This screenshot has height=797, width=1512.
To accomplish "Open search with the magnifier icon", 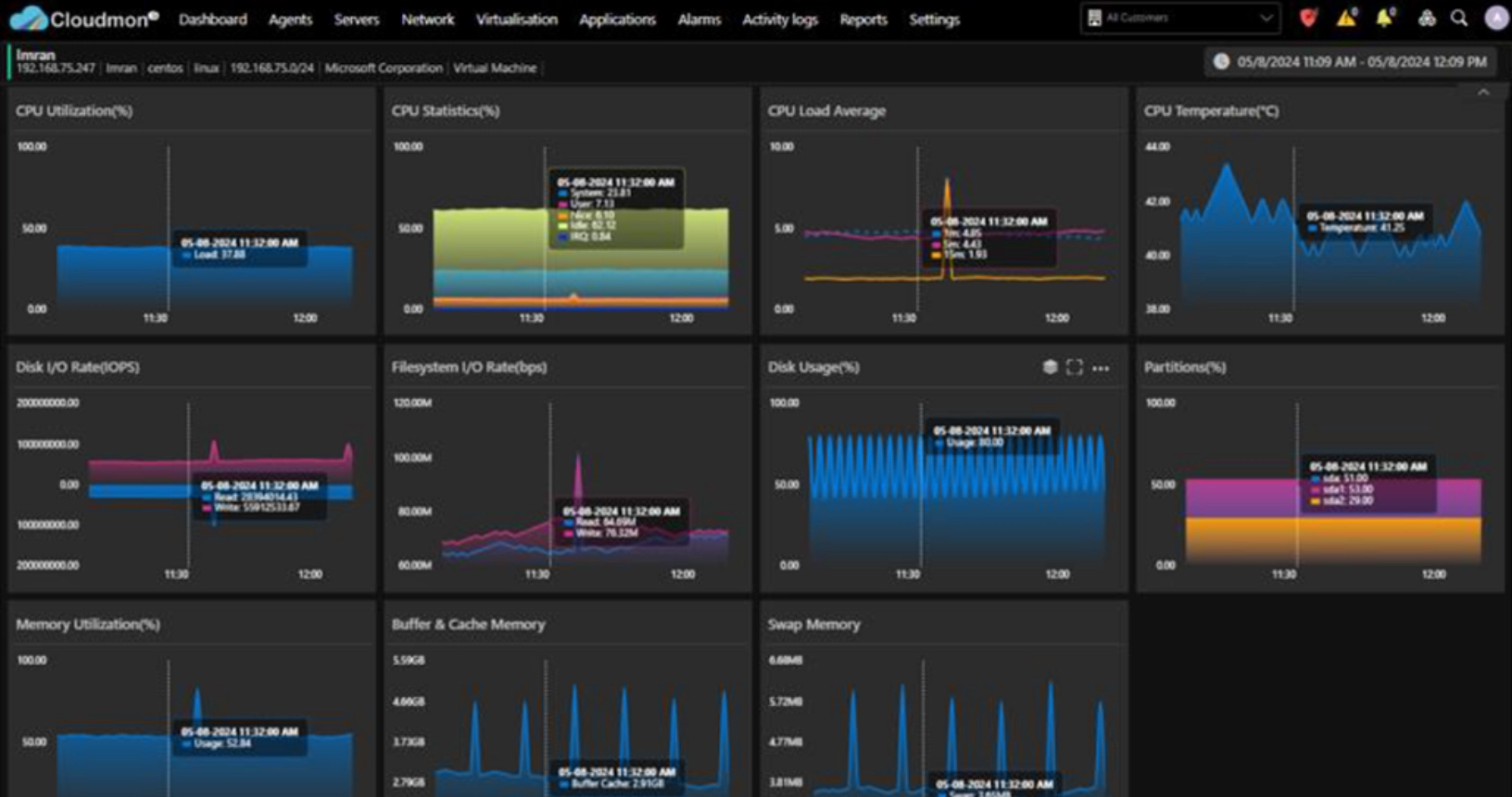I will coord(1459,18).
